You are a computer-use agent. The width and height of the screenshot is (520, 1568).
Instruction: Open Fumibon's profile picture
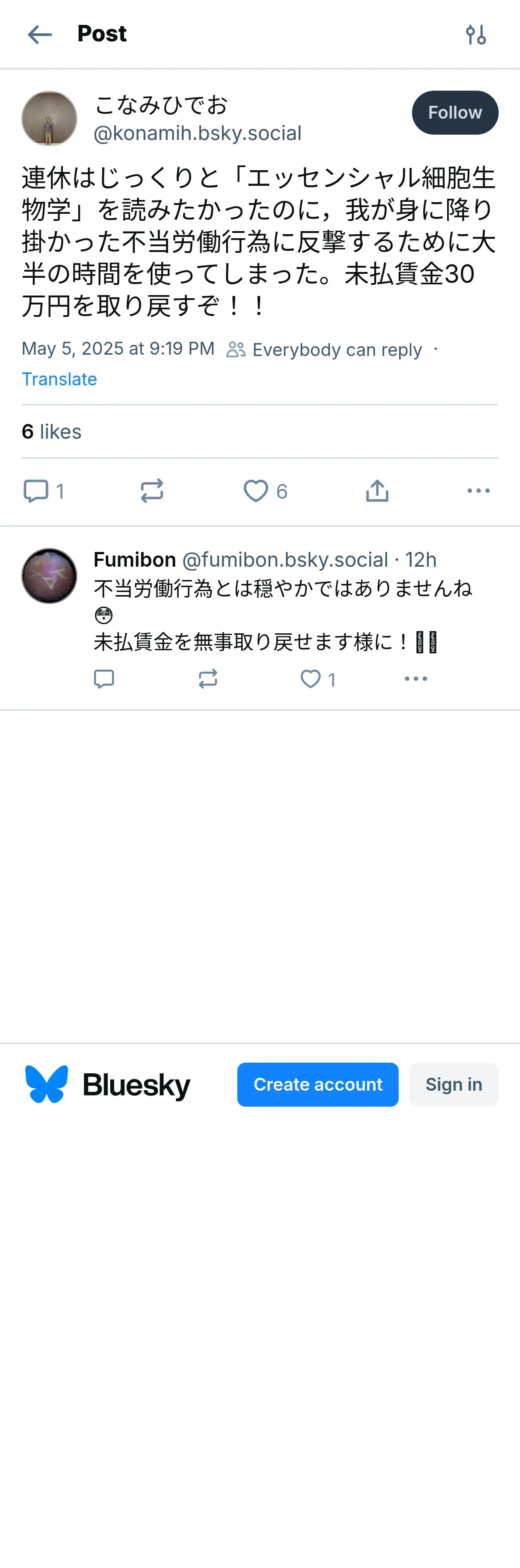[49, 576]
